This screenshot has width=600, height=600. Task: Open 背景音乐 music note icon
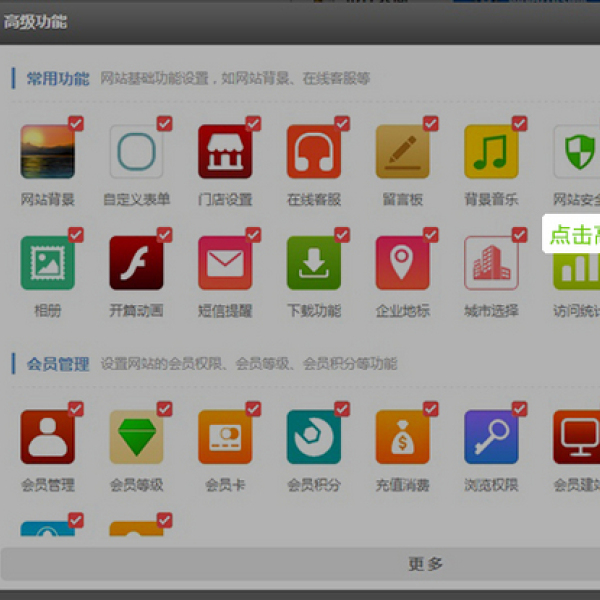coord(491,152)
